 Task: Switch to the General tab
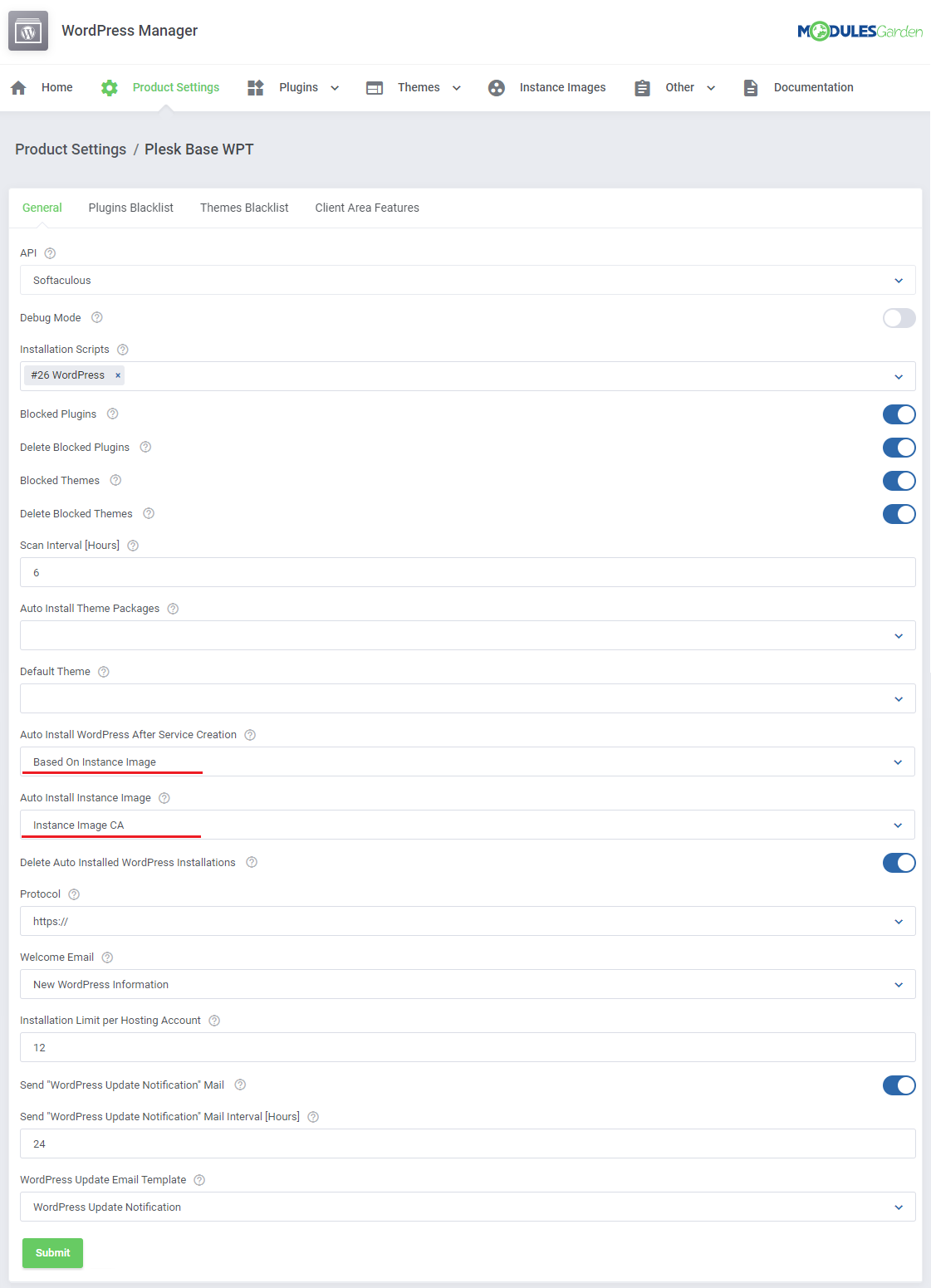pyautogui.click(x=42, y=208)
